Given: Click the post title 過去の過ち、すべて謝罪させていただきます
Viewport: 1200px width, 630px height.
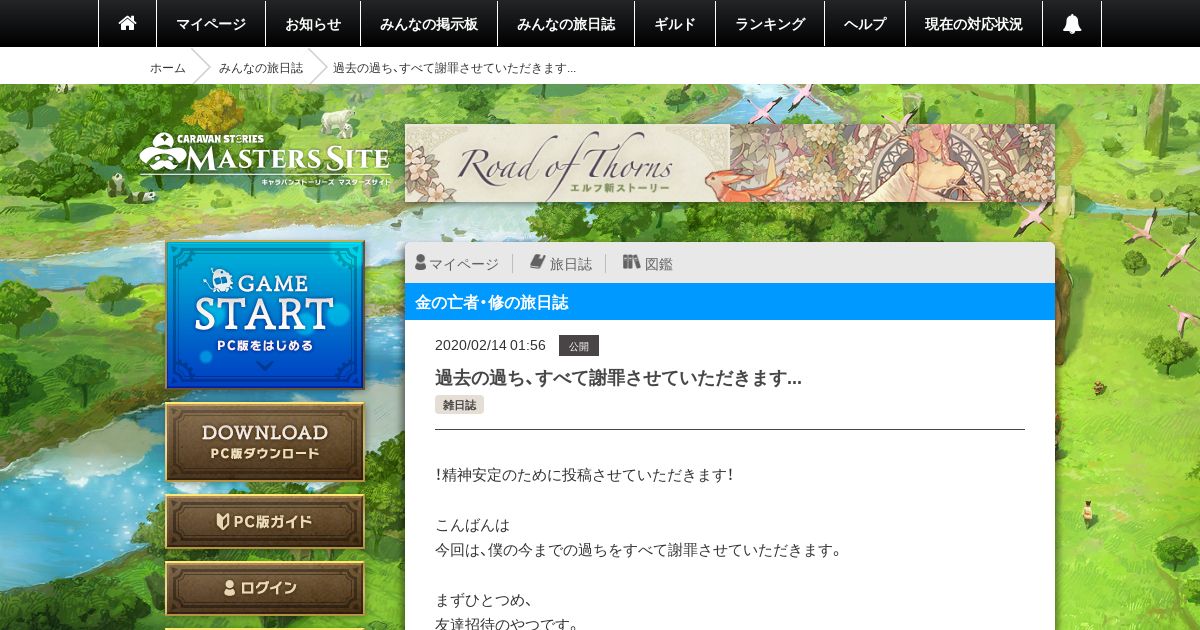Looking at the screenshot, I should click(x=618, y=378).
